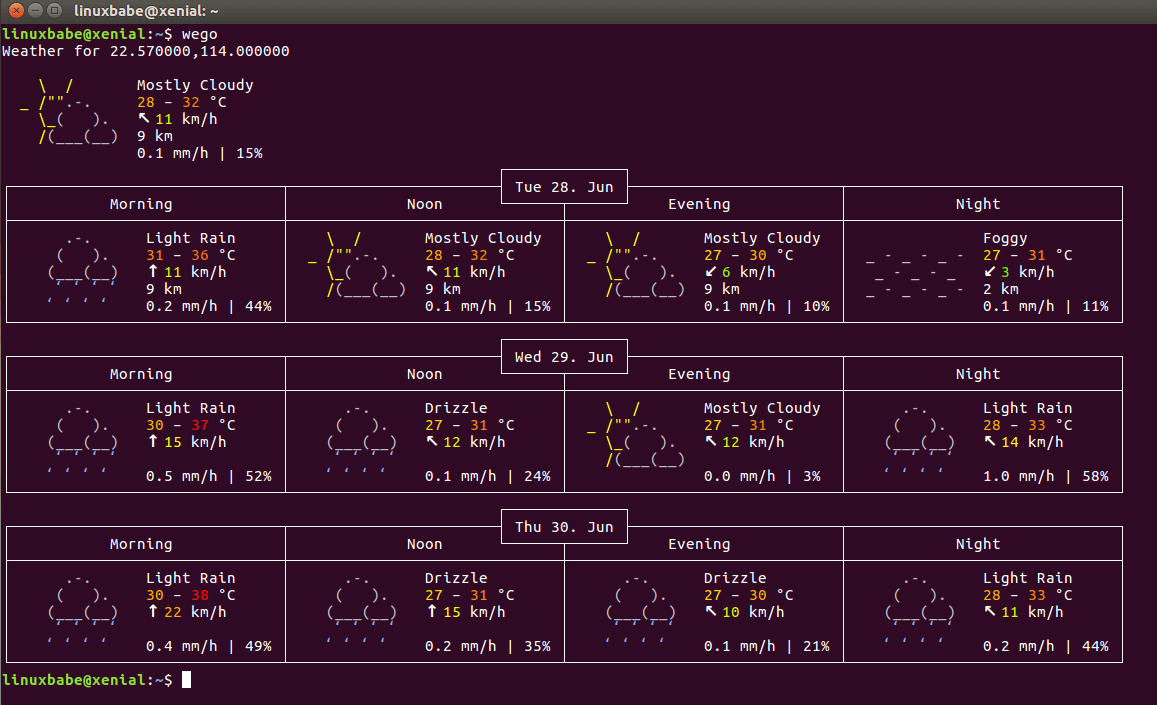Click the Morning column header under Tuesday
This screenshot has height=705, width=1157.
point(141,204)
